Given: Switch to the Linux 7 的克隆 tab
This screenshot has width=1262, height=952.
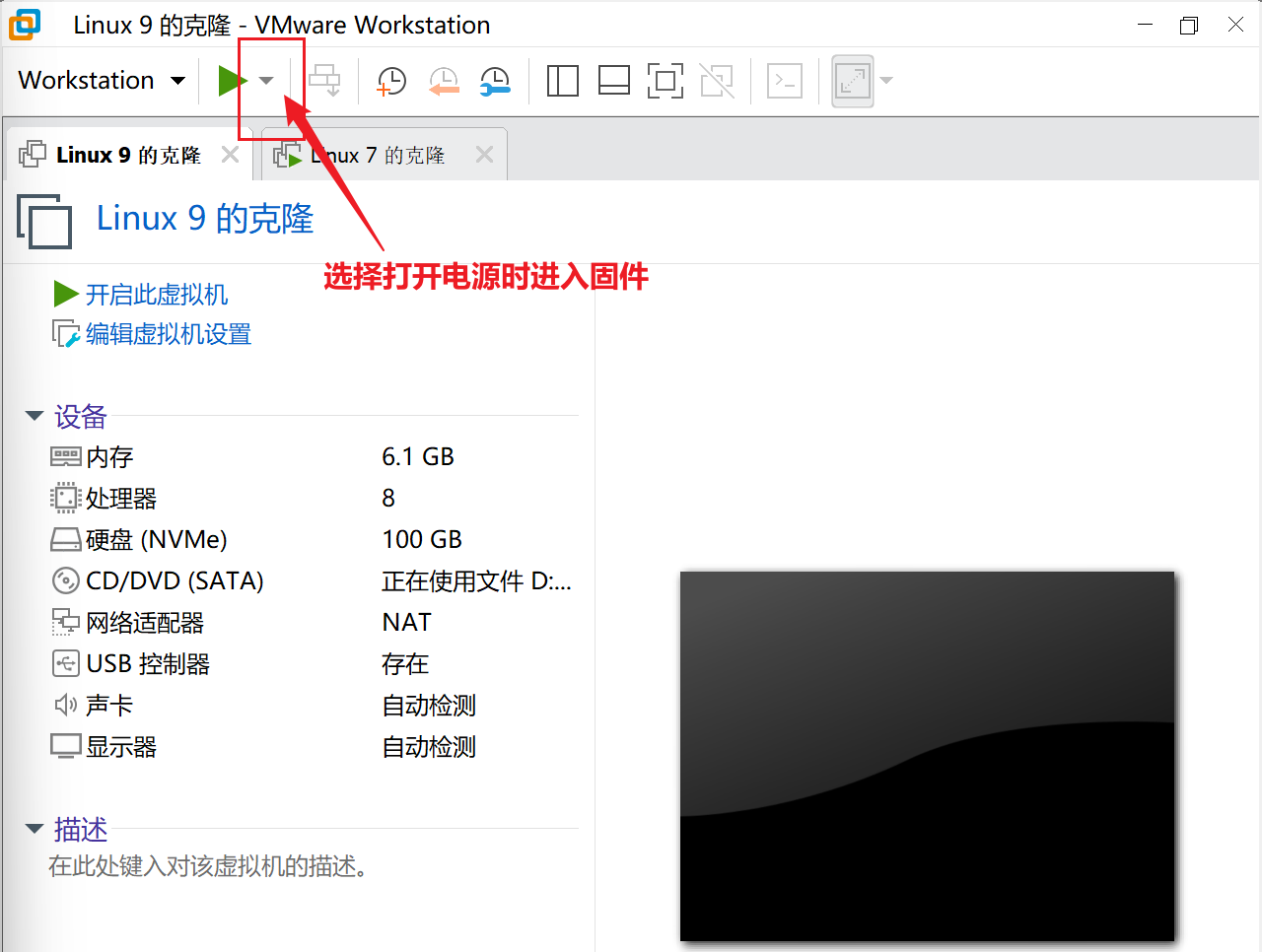Looking at the screenshot, I should [384, 155].
